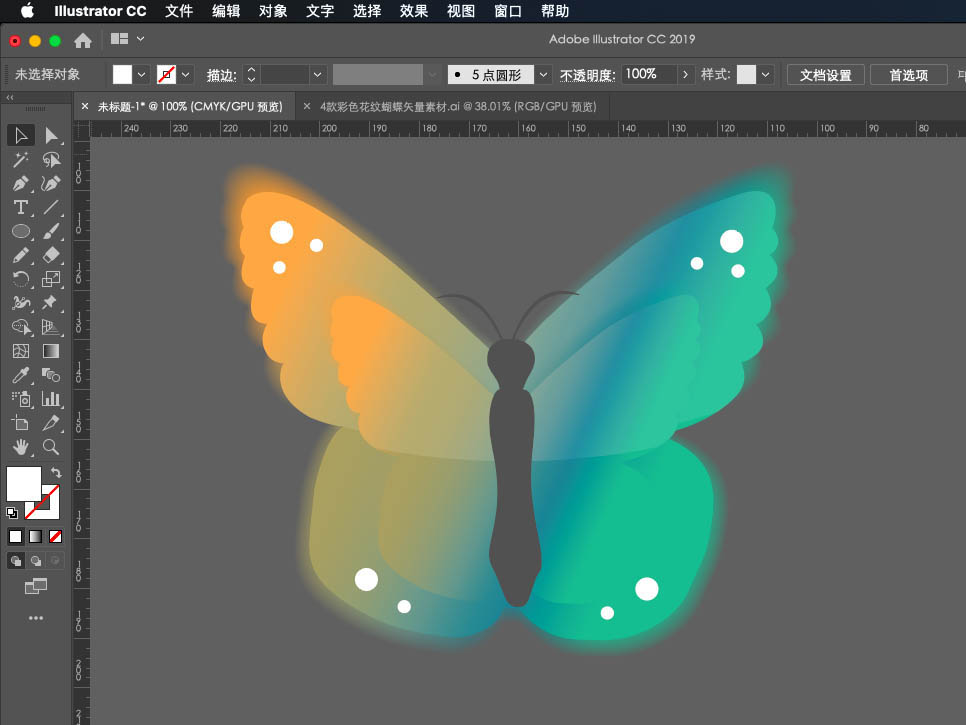Click the fill swatch in control bar
The image size is (966, 725).
pos(122,75)
